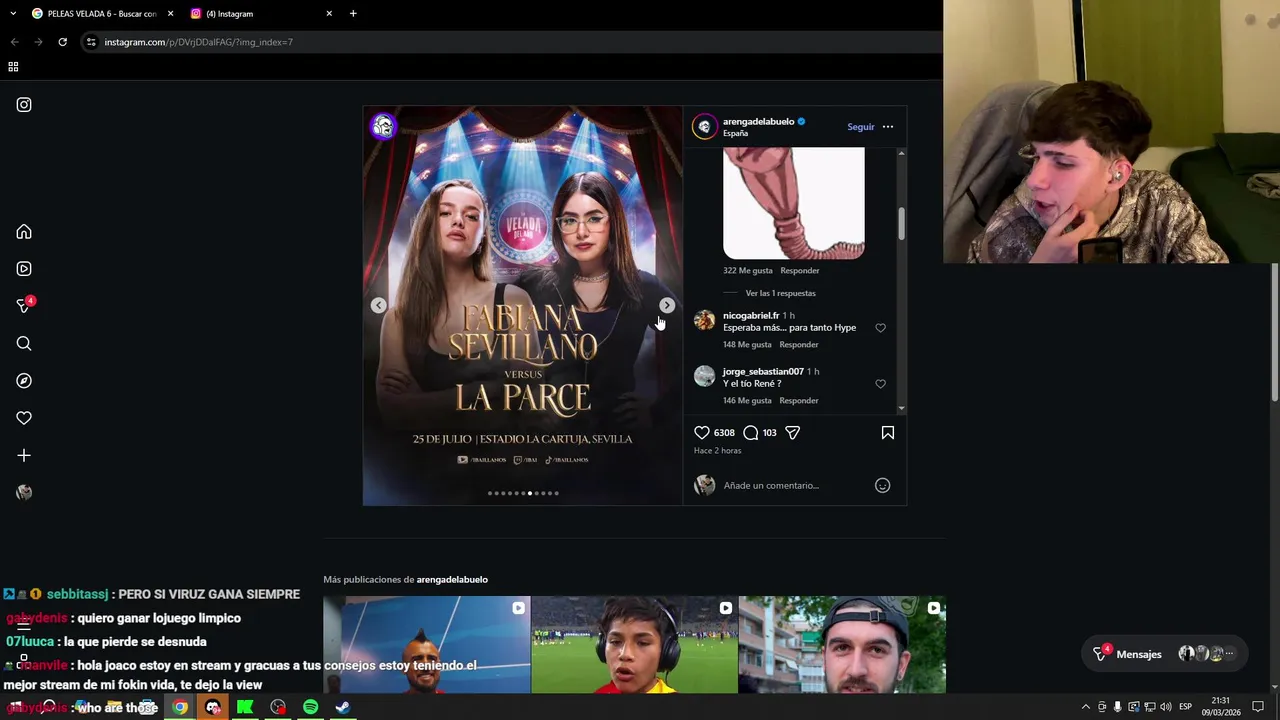Reply to nicogabriel.fr's comment
Viewport: 1280px width, 720px height.
point(799,345)
